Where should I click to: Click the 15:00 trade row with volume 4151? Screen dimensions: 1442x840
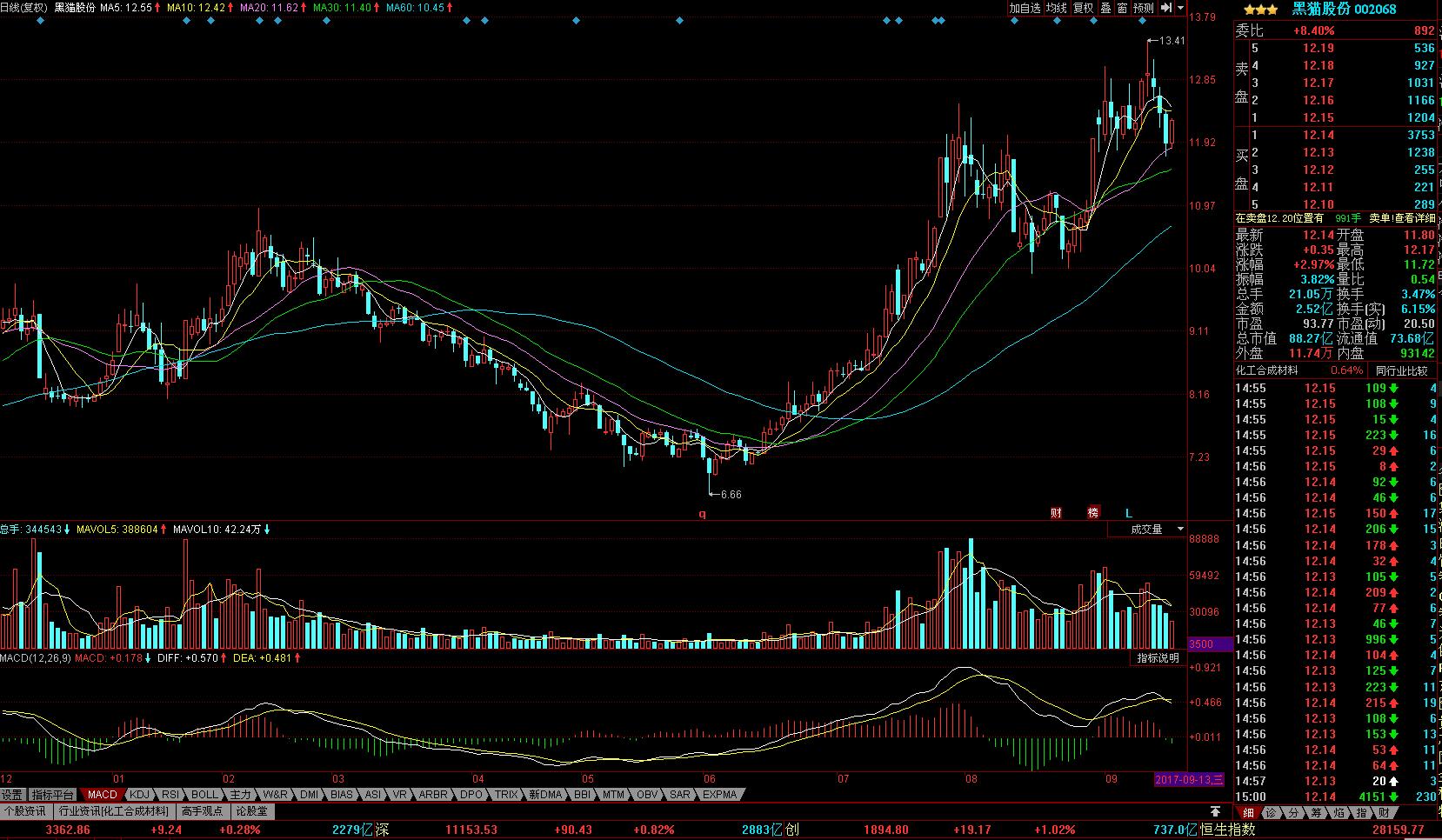(x=1338, y=797)
